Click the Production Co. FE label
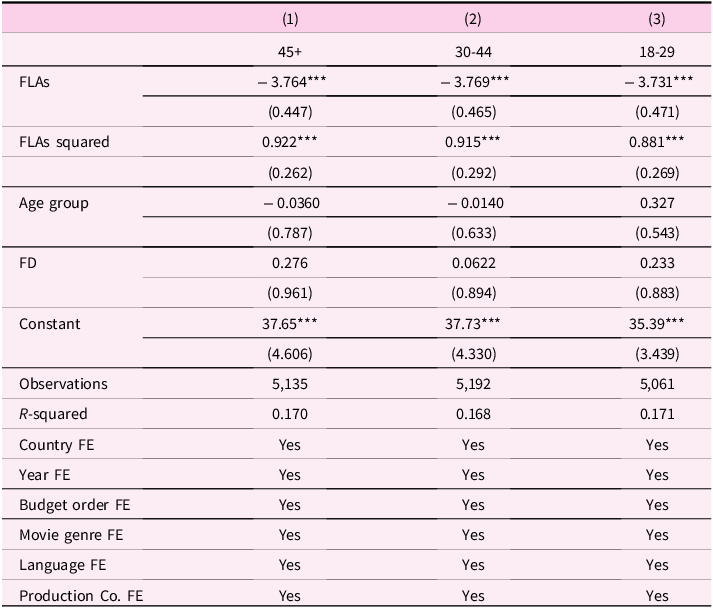 (81, 595)
